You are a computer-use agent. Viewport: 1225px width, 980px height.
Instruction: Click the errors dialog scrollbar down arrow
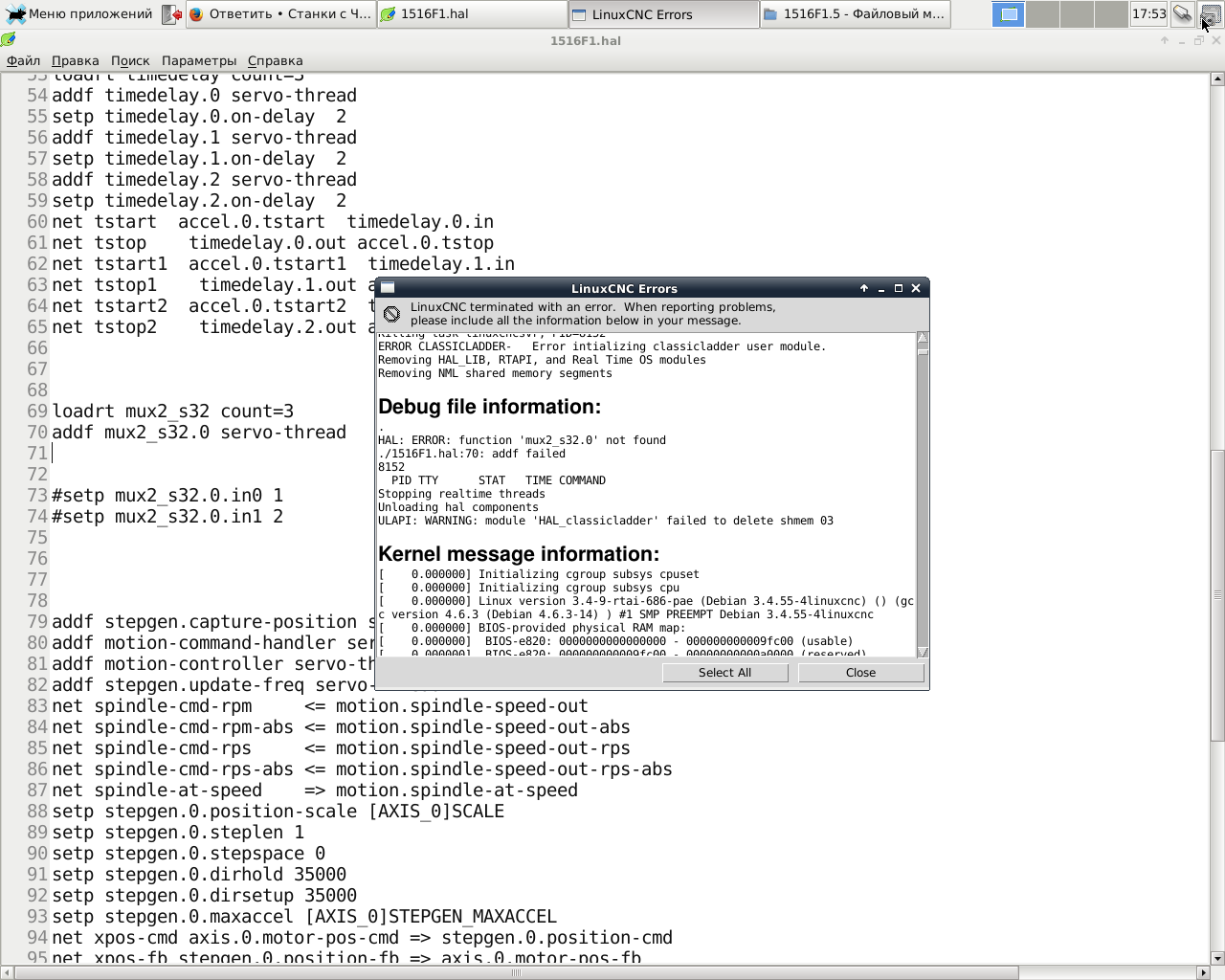click(x=923, y=652)
